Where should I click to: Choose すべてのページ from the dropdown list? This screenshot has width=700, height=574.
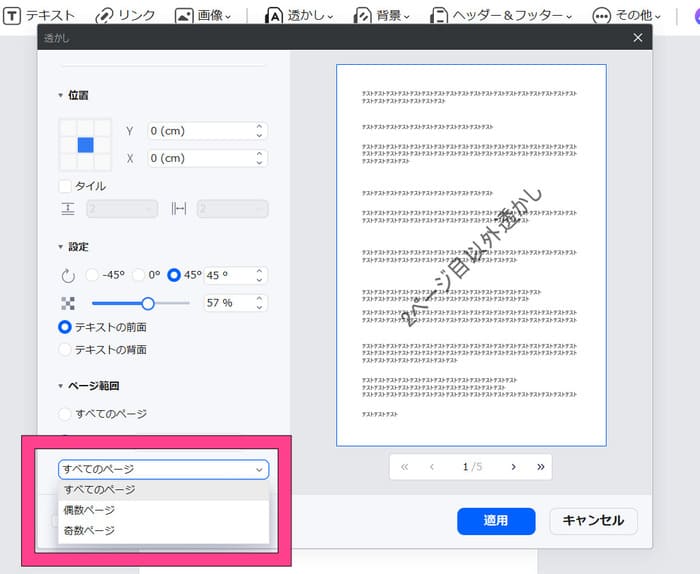pos(163,490)
